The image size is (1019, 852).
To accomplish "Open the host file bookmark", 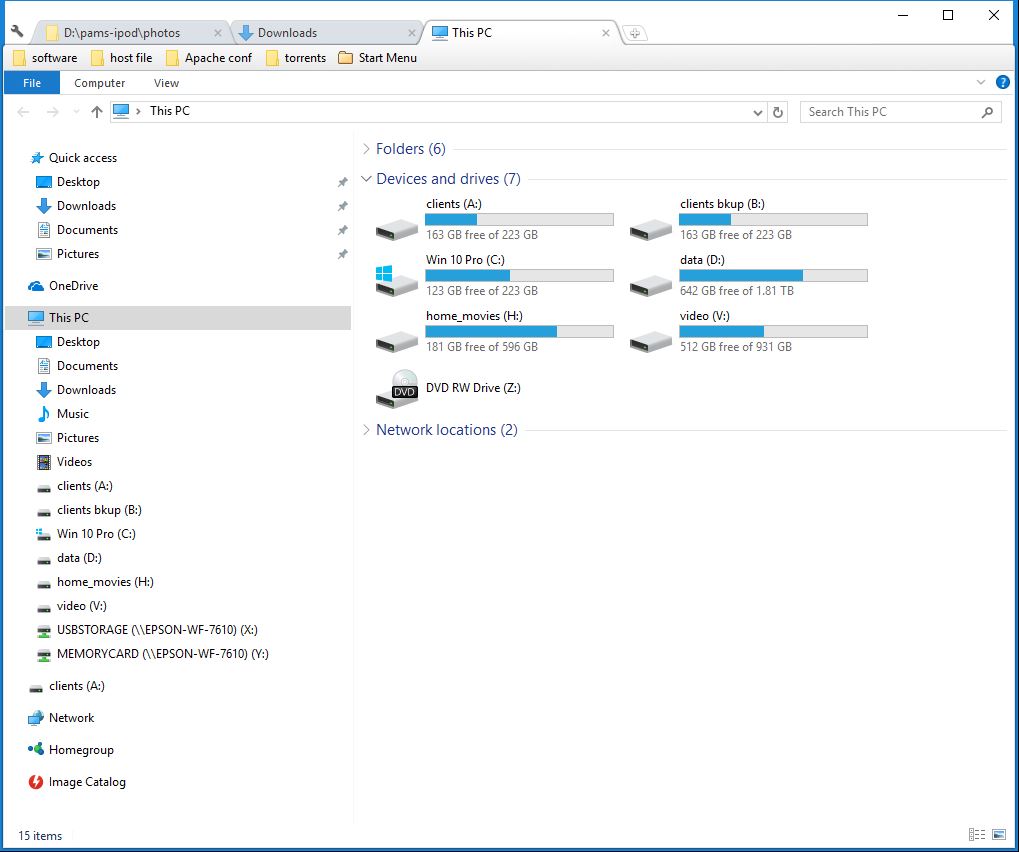I will coord(122,58).
